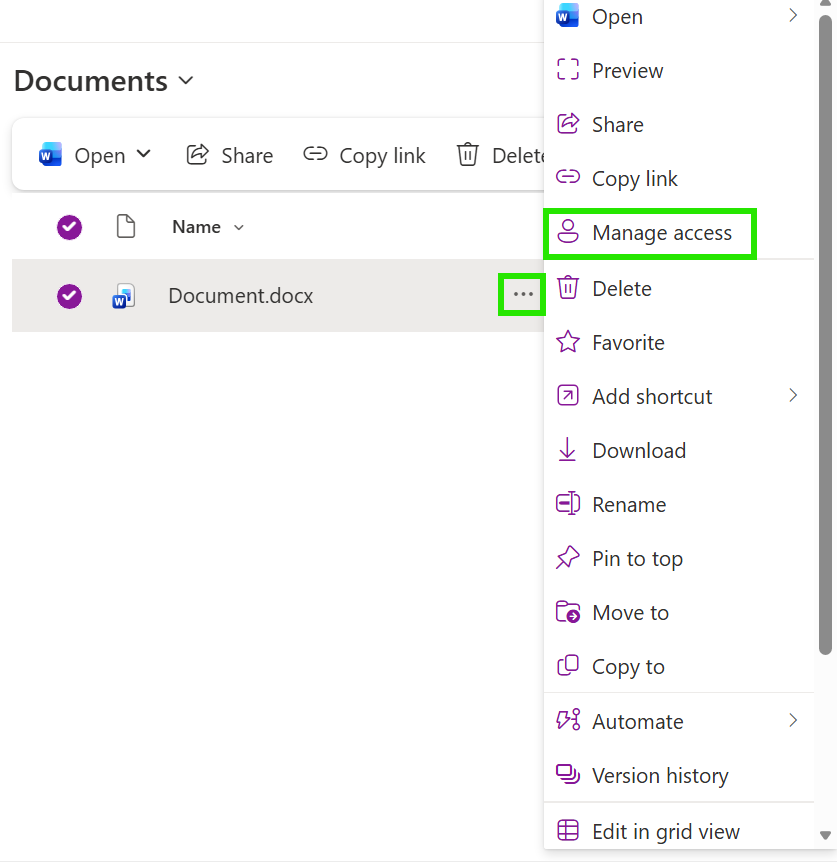Toggle the select-all checkmark in header row
Viewport: 837px width, 862px height.
click(x=69, y=227)
